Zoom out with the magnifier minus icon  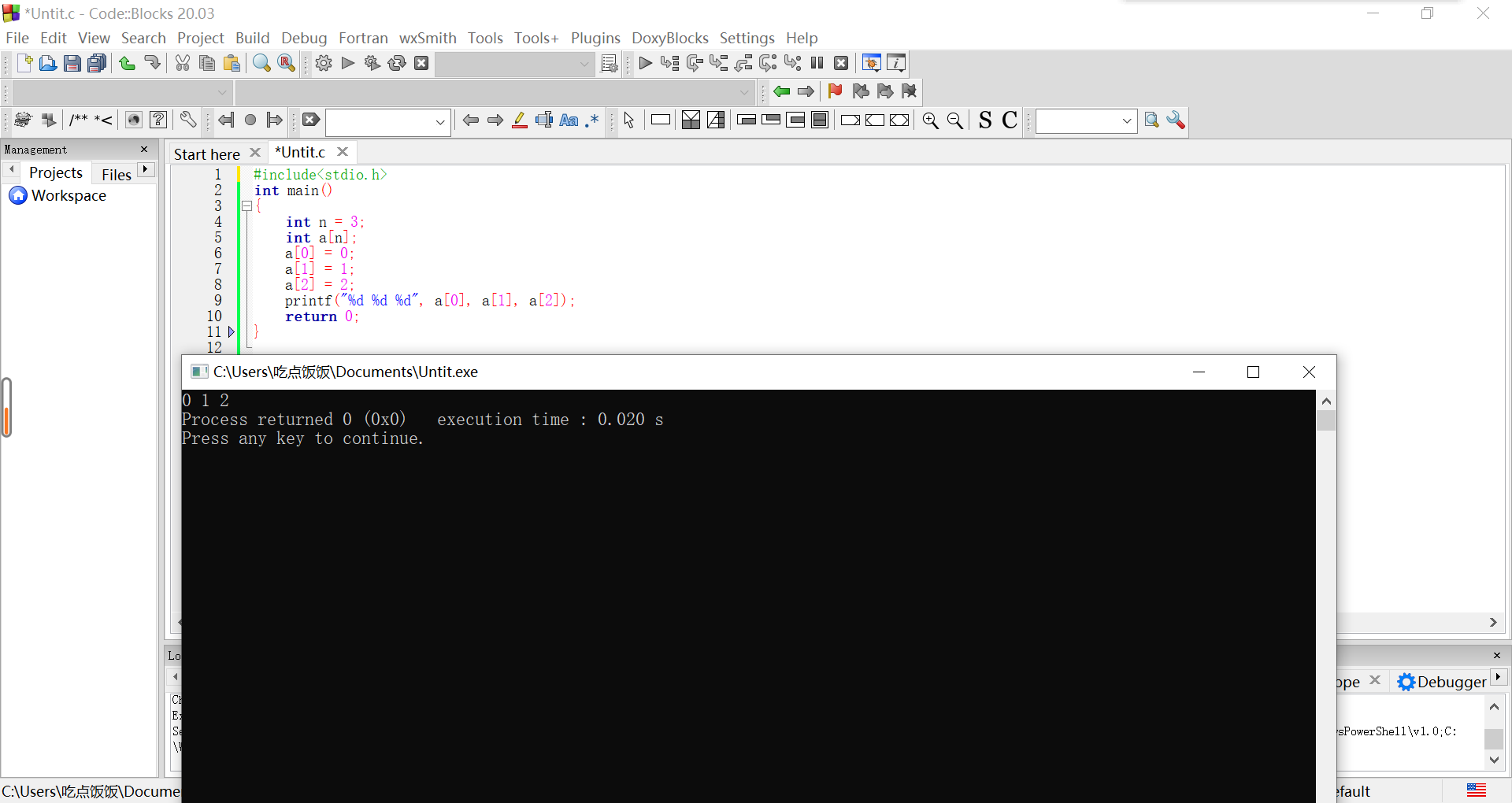954,120
